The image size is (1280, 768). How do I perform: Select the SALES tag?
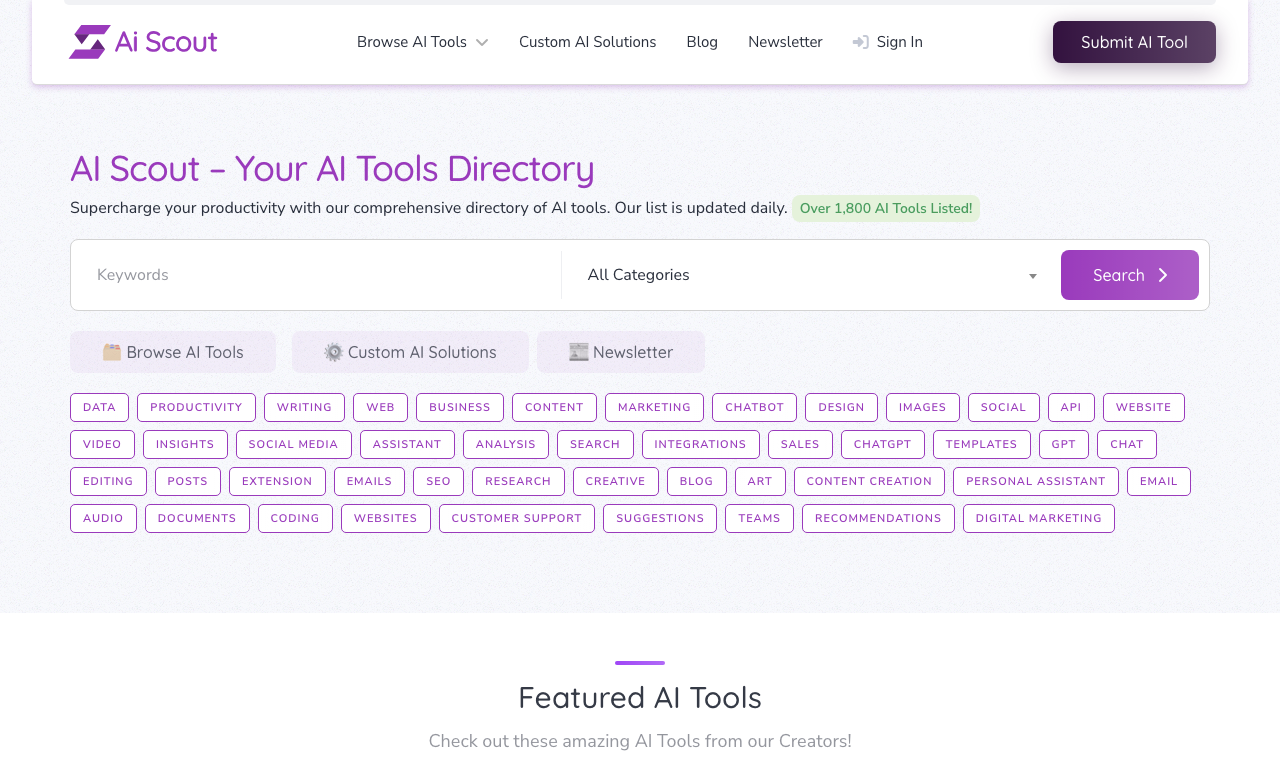pos(800,444)
